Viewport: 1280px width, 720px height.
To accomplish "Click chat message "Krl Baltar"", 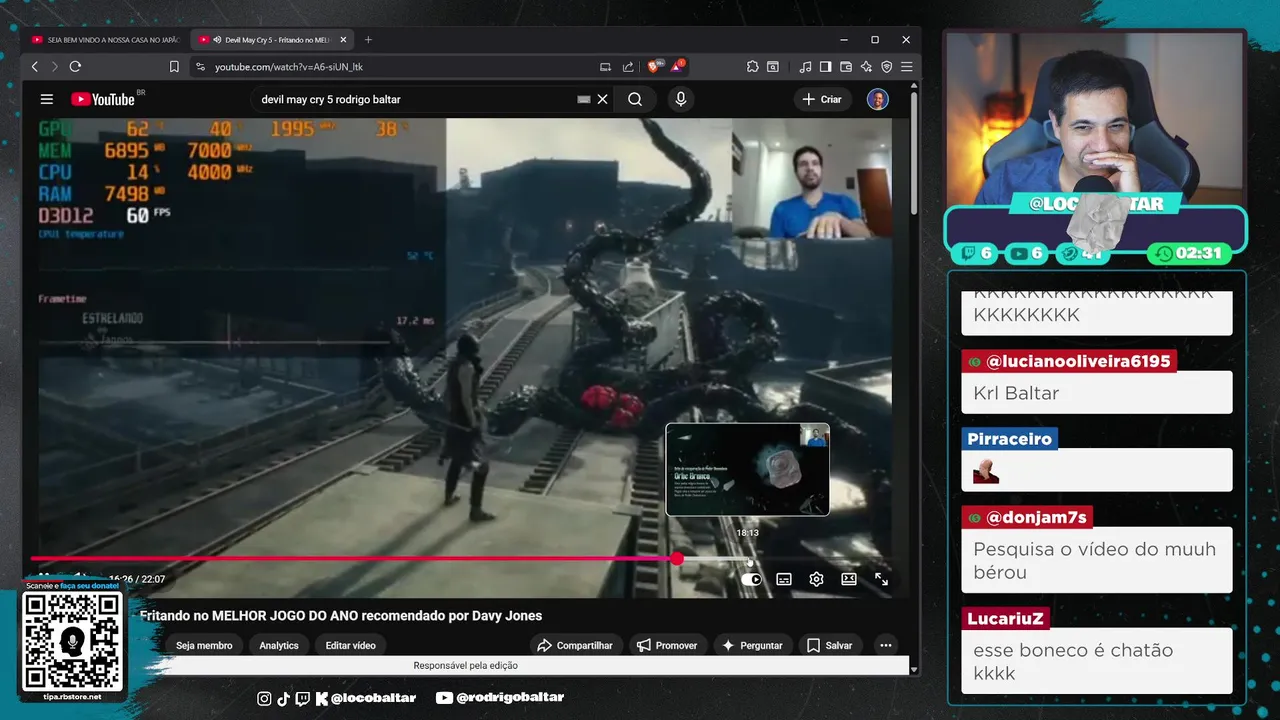I will pos(1016,393).
